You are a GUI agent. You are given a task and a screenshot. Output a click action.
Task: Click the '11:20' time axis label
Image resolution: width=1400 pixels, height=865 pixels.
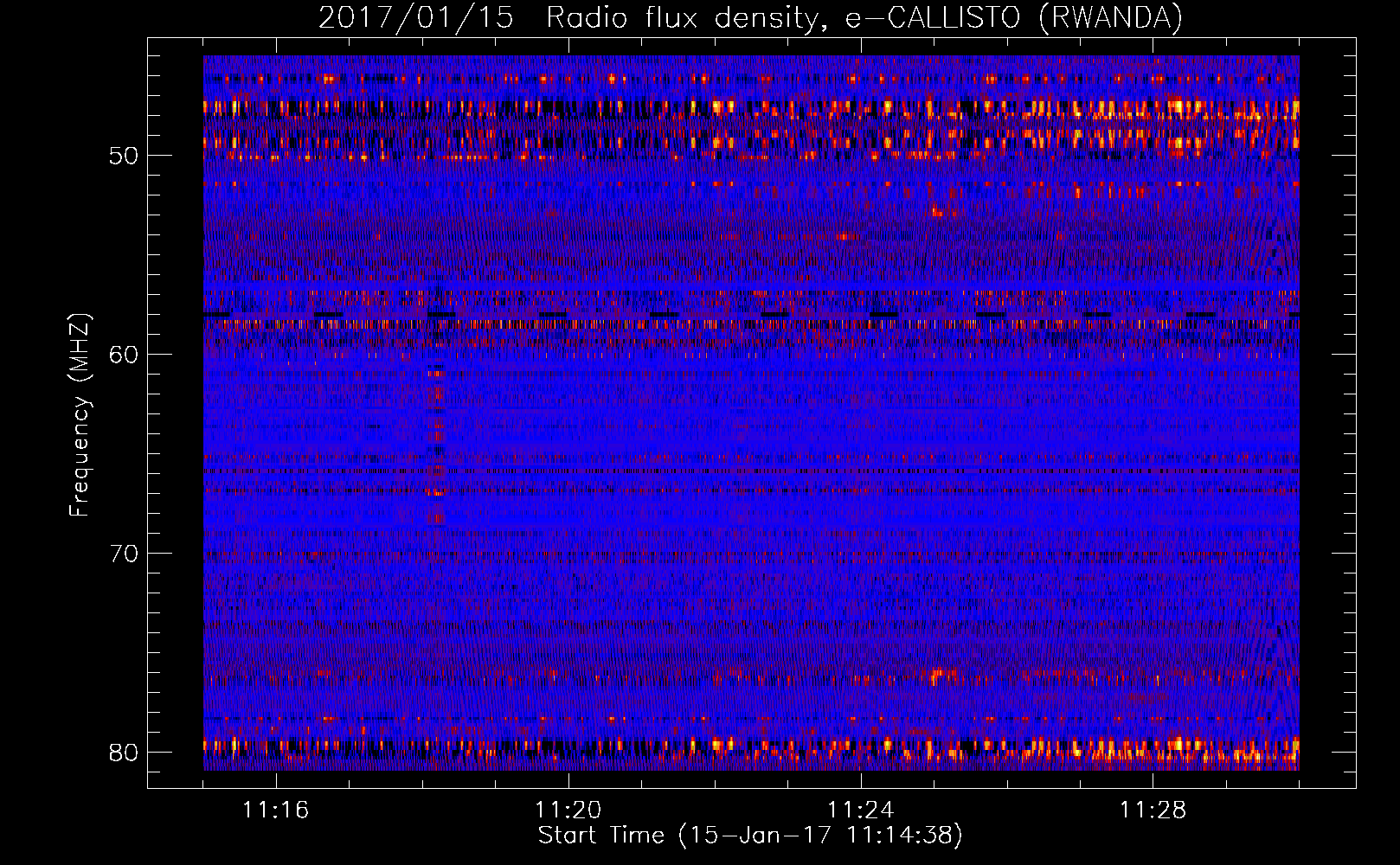point(568,811)
